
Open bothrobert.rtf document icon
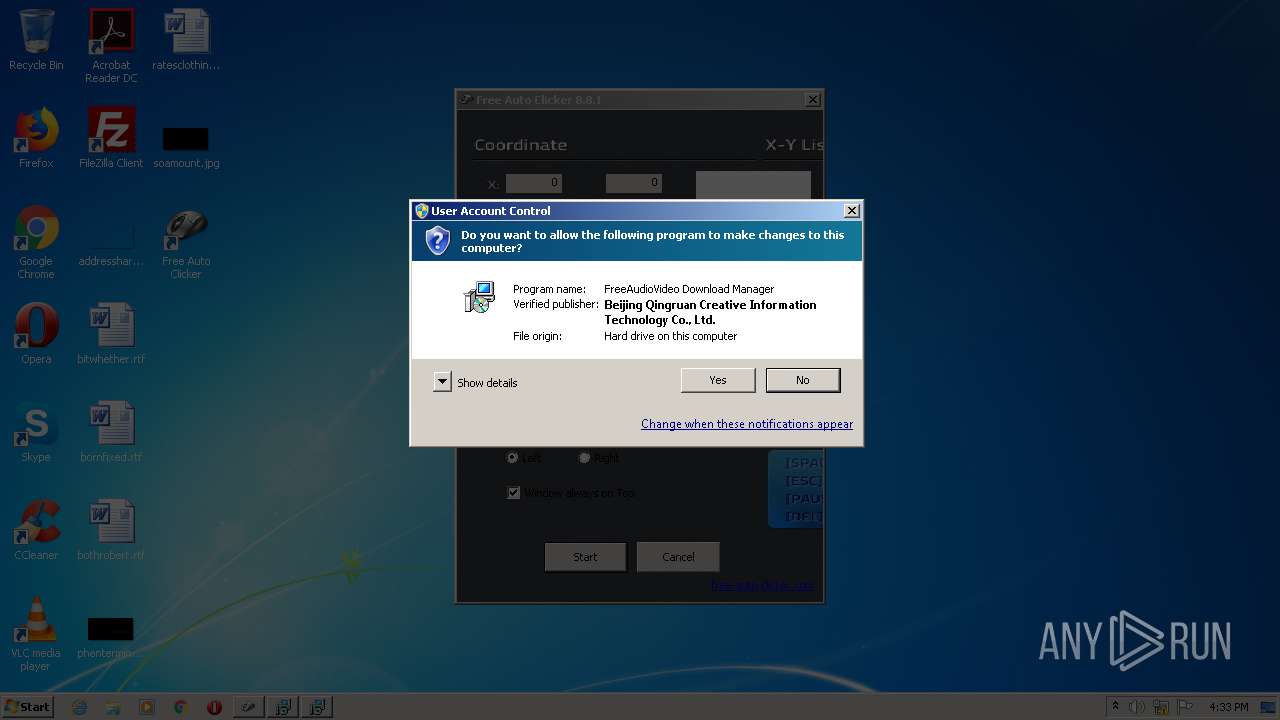pyautogui.click(x=111, y=530)
